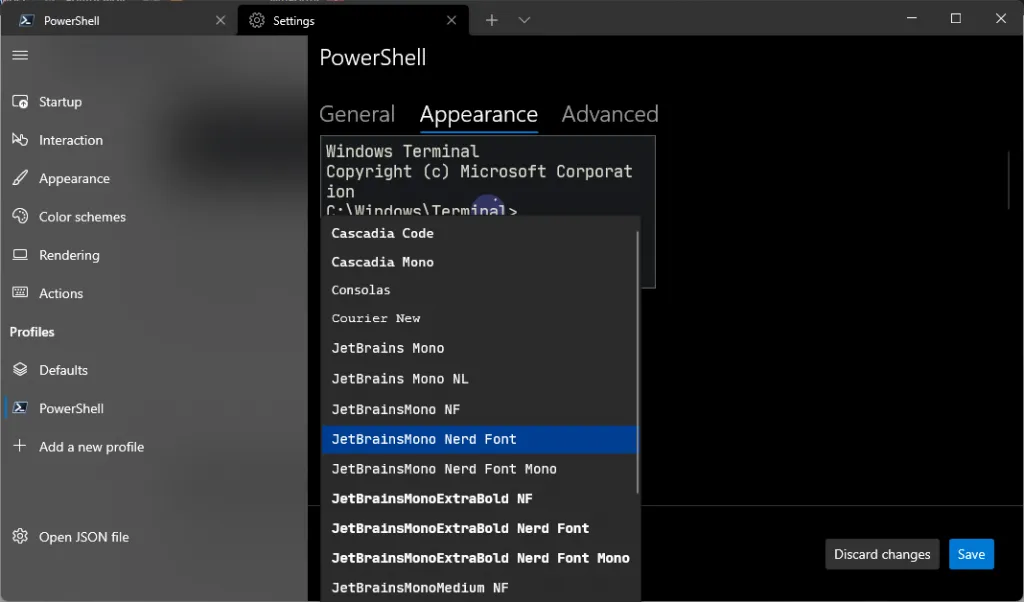Click the Startup icon in sidebar

[20, 102]
